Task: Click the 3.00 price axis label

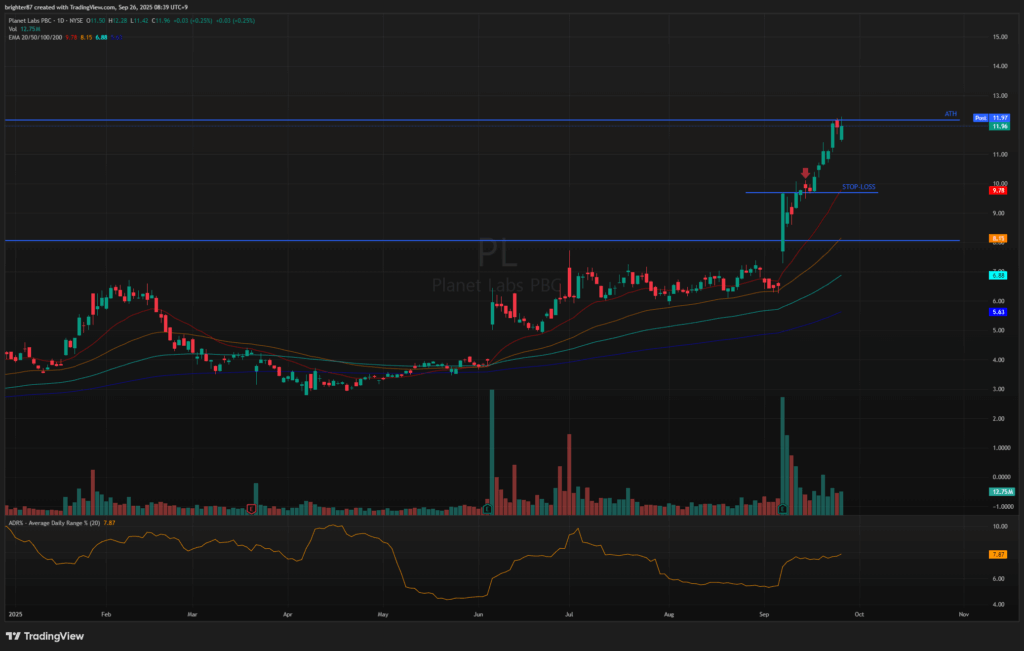Action: [x=999, y=389]
